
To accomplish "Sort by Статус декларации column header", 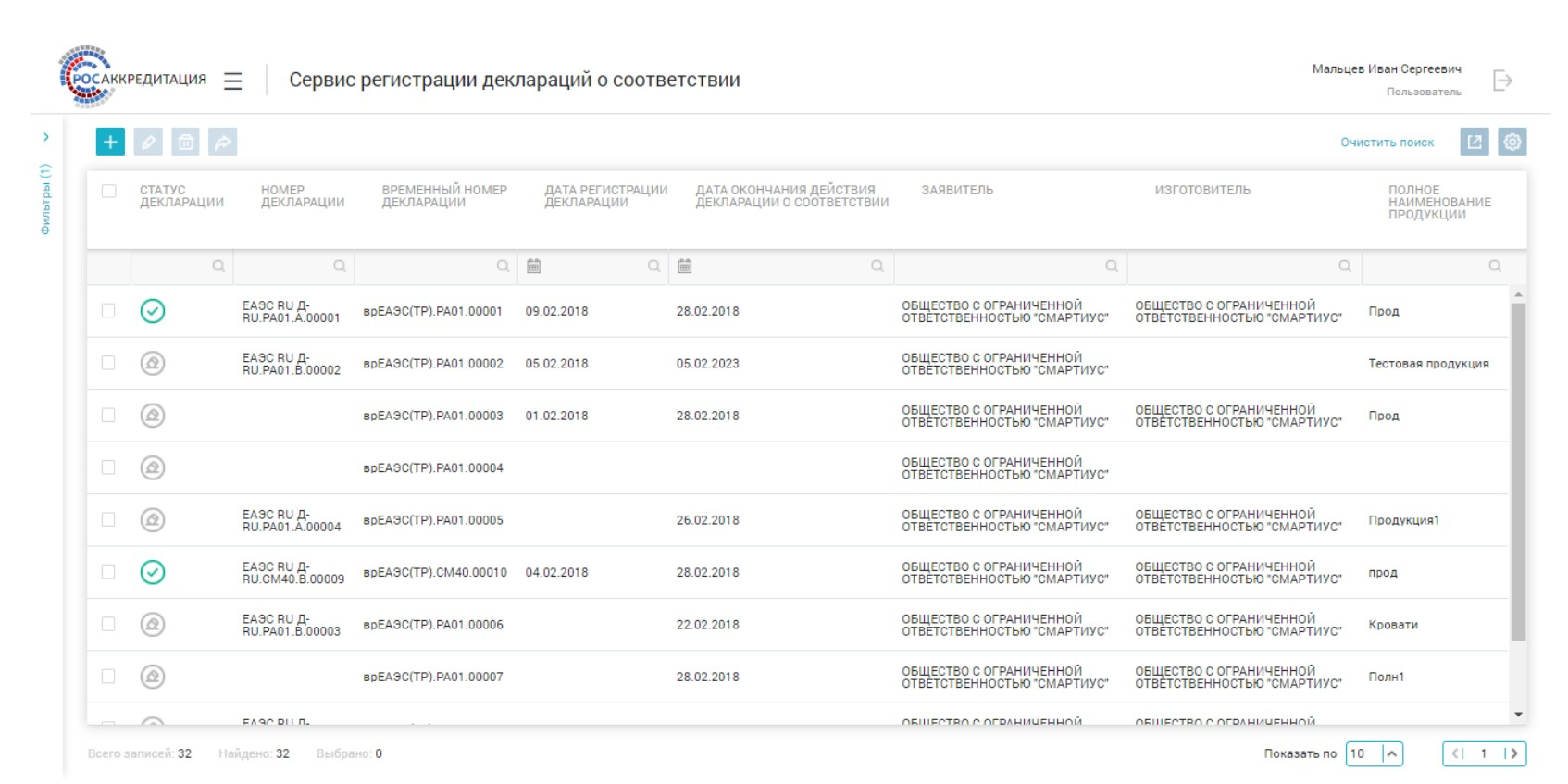I will click(181, 196).
